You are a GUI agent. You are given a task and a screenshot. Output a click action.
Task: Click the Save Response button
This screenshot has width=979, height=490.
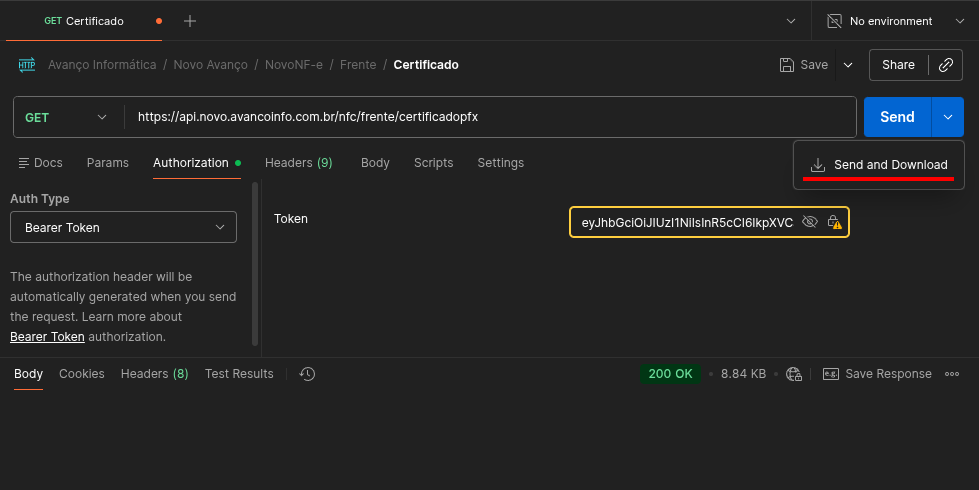pyautogui.click(x=877, y=374)
